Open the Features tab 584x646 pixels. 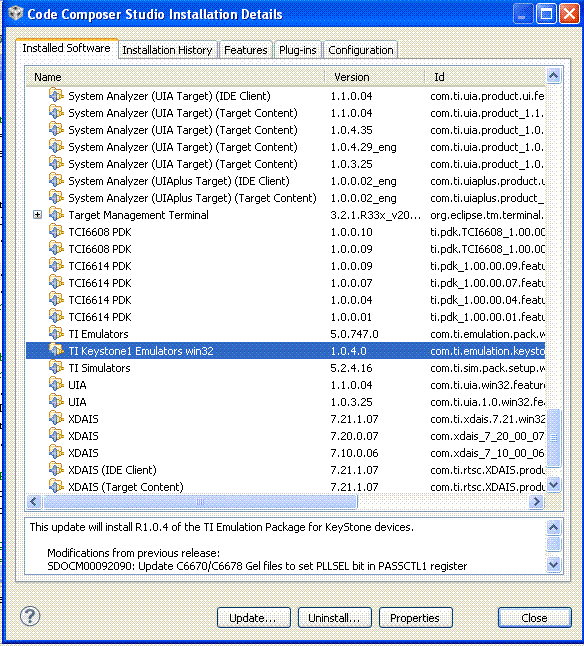point(246,50)
